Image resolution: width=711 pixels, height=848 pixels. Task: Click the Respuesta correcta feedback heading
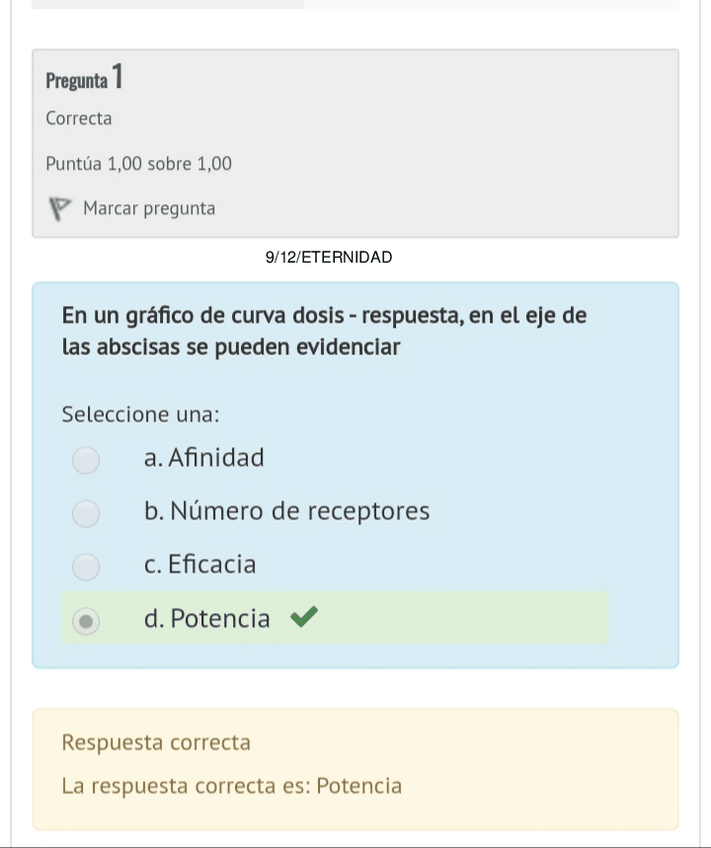click(156, 743)
